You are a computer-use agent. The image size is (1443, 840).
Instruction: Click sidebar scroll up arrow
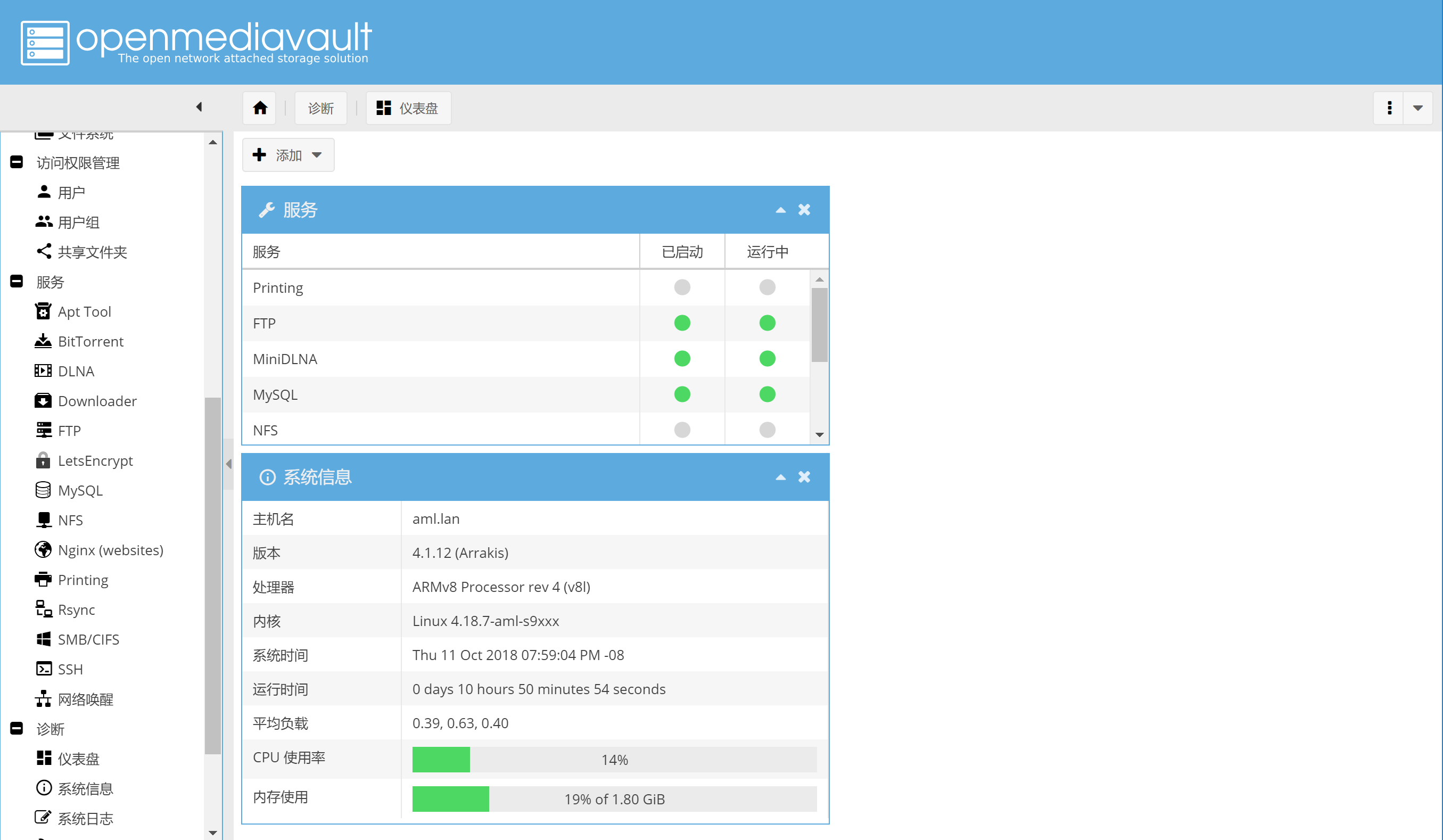click(x=212, y=142)
